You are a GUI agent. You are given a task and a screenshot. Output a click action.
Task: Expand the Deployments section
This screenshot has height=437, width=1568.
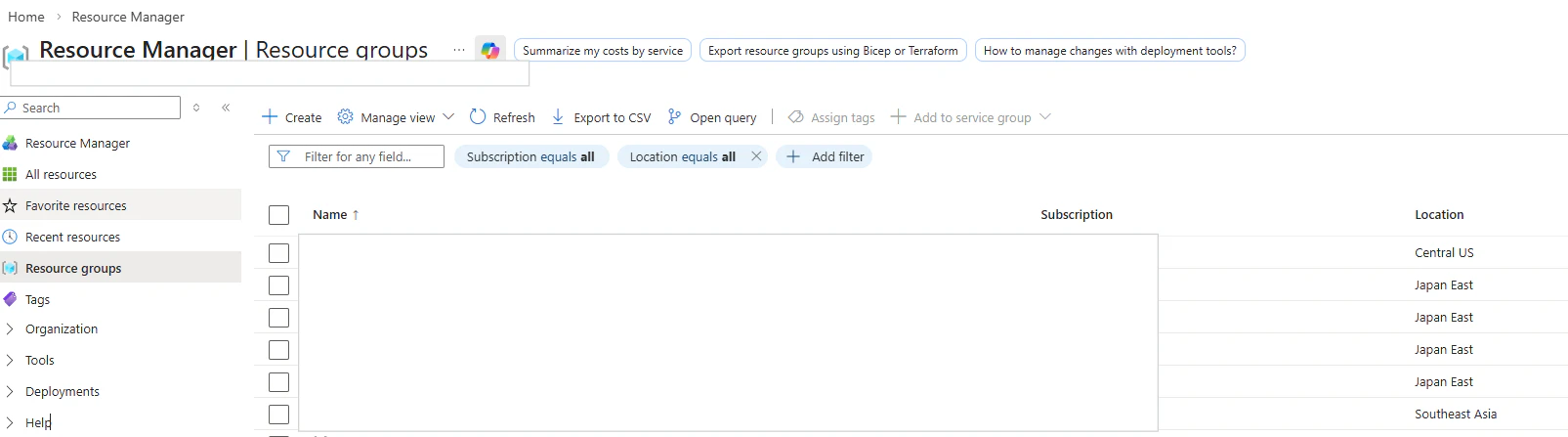10,391
